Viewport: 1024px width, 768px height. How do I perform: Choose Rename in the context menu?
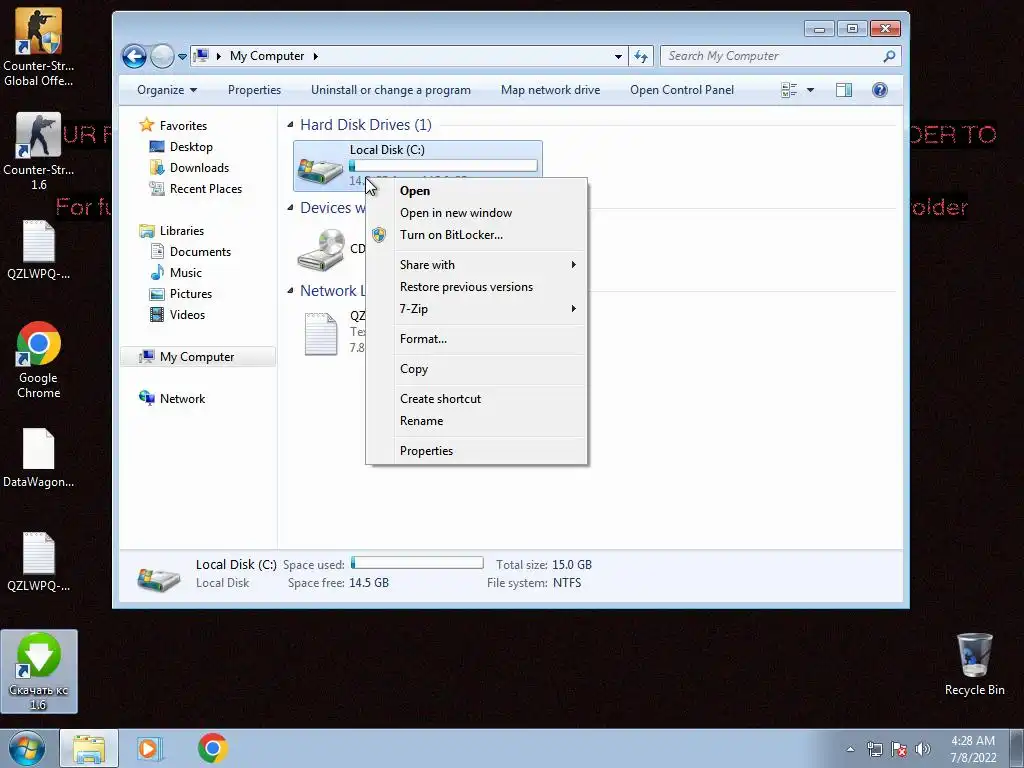tap(477, 421)
